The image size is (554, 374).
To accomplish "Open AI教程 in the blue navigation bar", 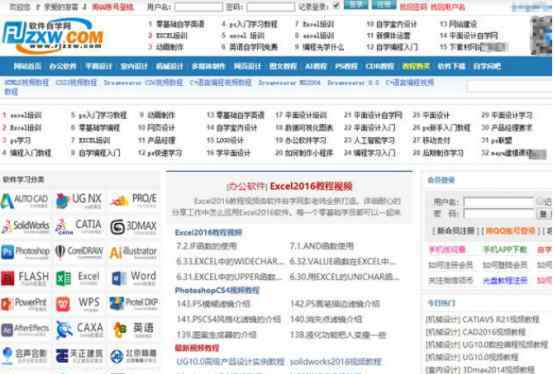I will click(x=316, y=66).
